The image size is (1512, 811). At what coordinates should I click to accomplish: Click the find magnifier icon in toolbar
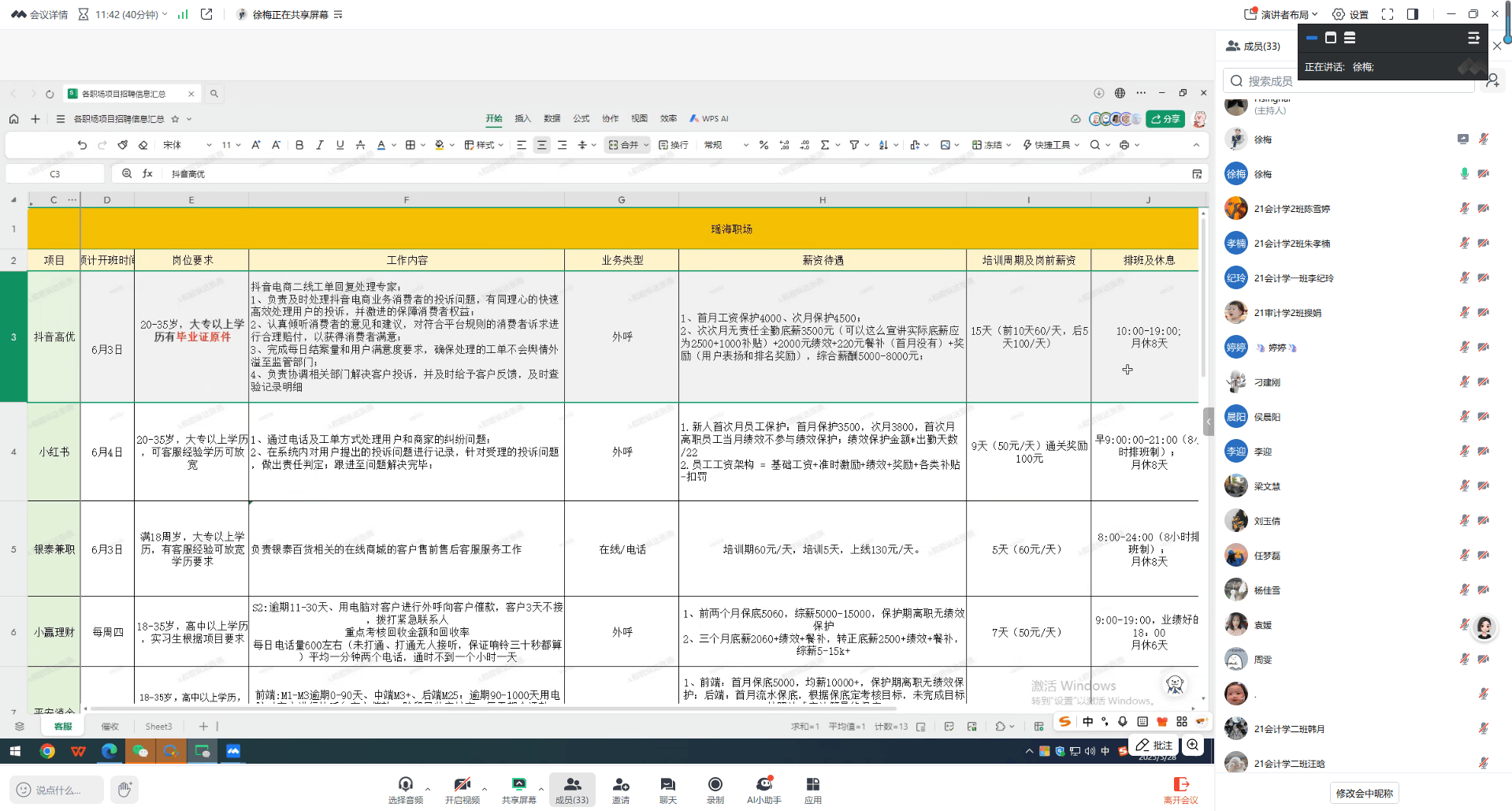[1095, 145]
